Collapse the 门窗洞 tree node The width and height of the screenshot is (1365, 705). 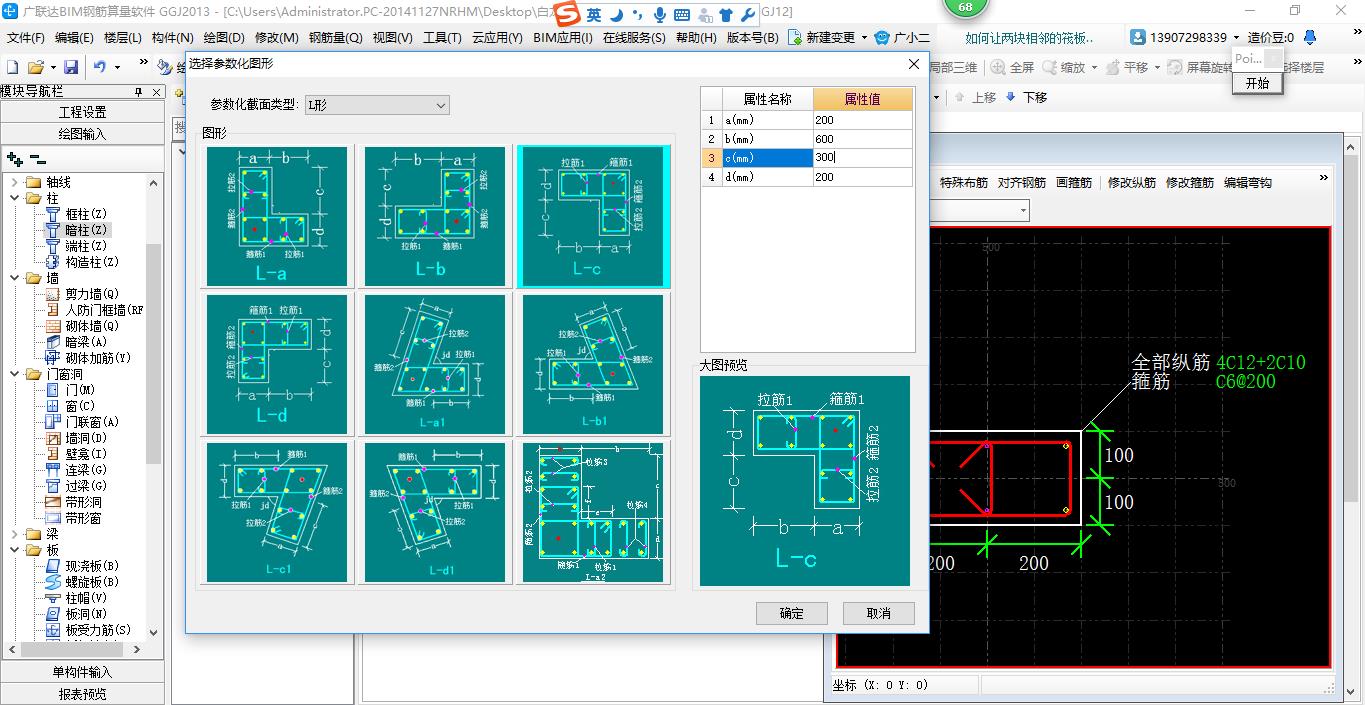click(15, 374)
